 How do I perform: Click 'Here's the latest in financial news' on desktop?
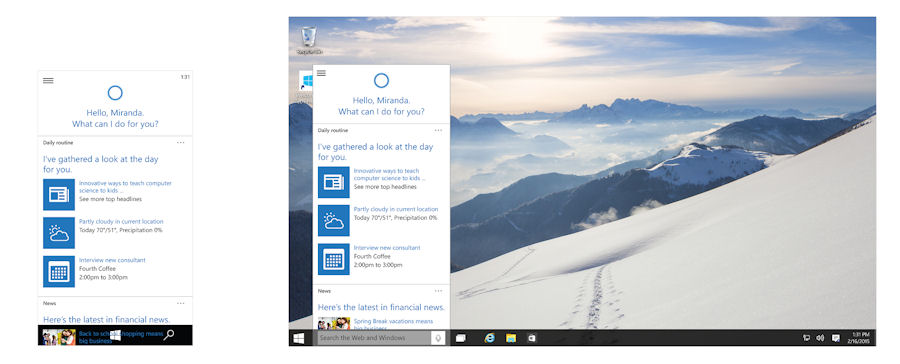click(x=382, y=307)
